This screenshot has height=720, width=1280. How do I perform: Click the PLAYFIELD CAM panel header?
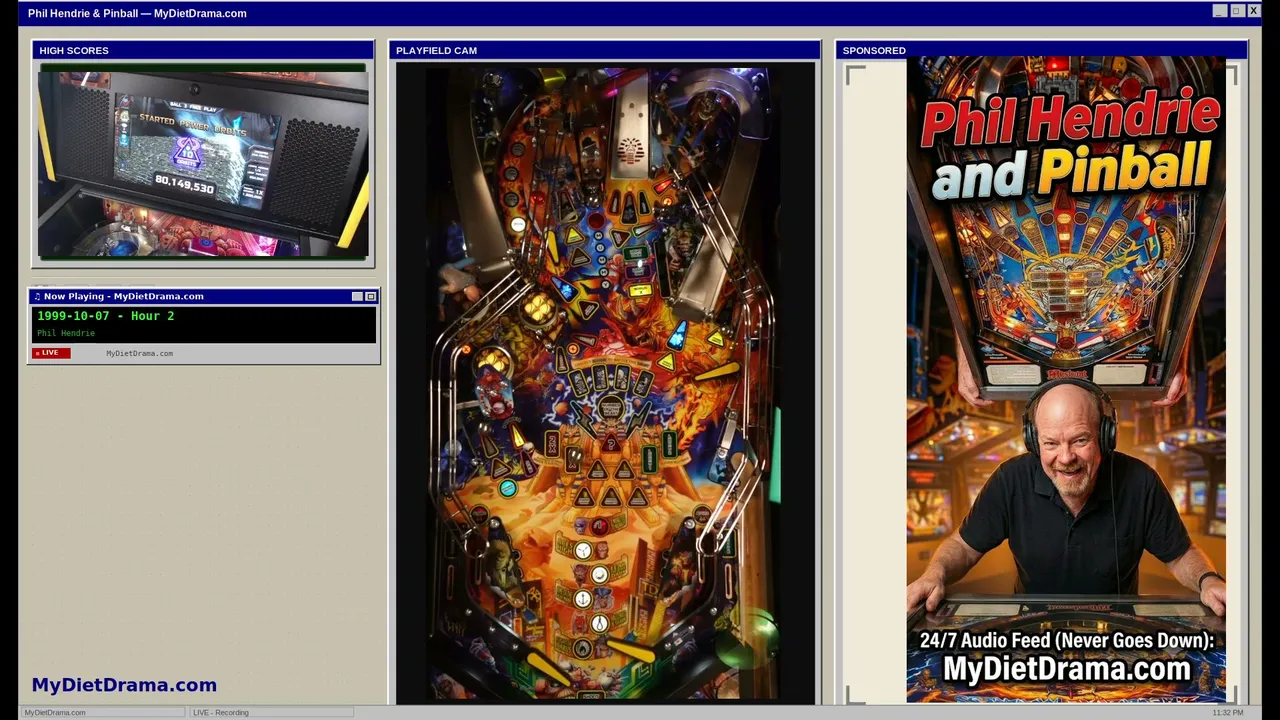click(604, 50)
